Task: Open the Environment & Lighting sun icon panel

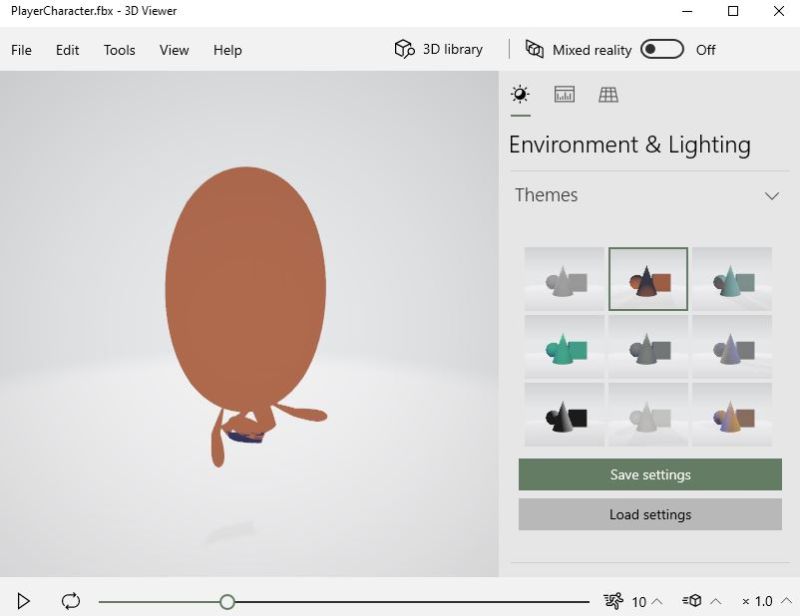Action: click(521, 94)
